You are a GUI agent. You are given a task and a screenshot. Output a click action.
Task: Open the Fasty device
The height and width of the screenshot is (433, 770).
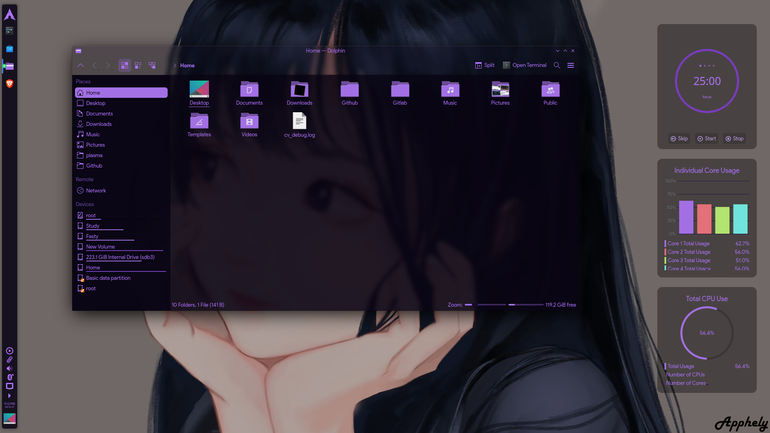pyautogui.click(x=121, y=236)
